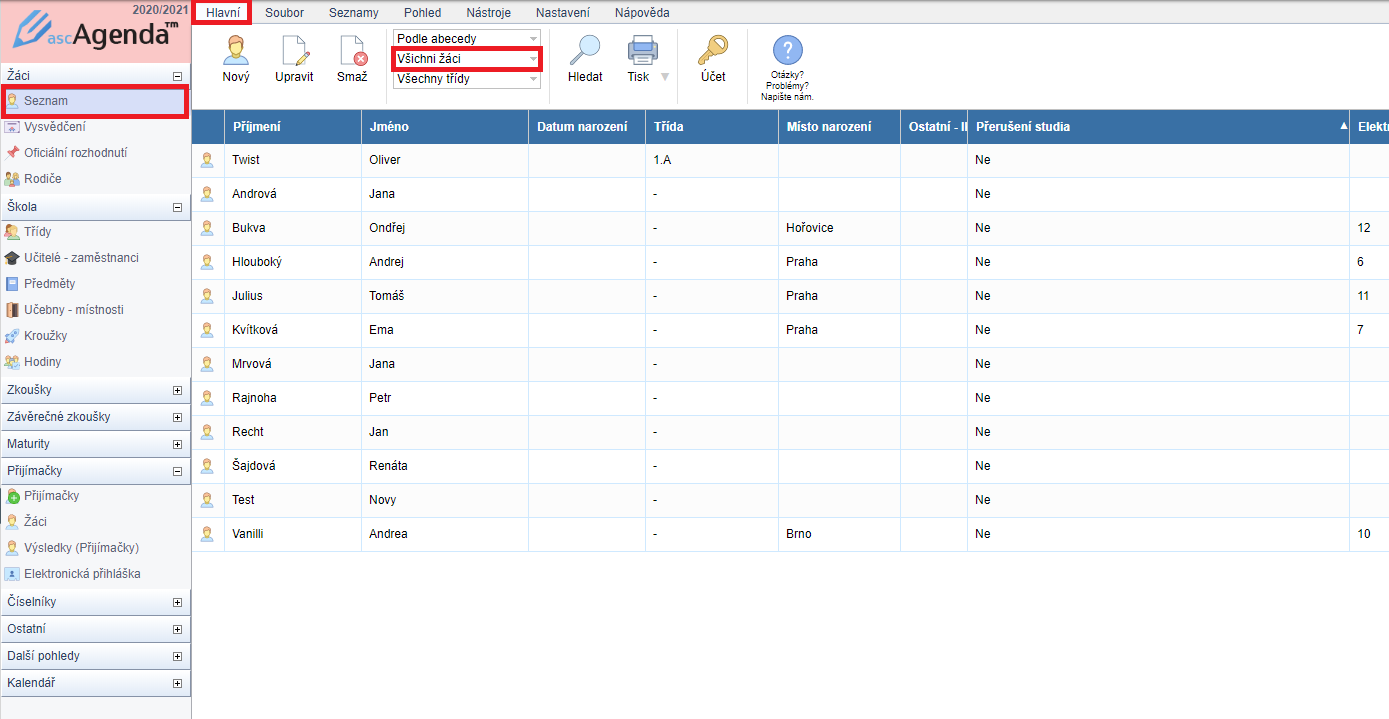The height and width of the screenshot is (719, 1389).
Task: Open search with the Hledat magnifier icon
Action: [584, 51]
